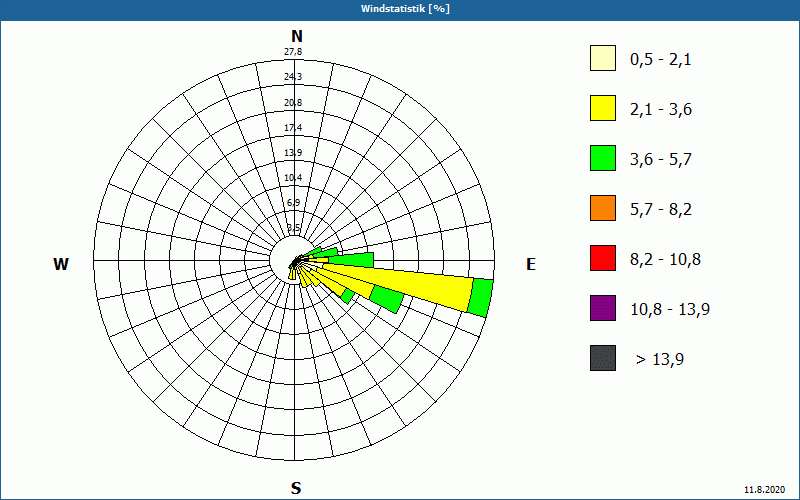Click the yellow 2,1 - 3,6 legend swatch
800x500 pixels.
pos(603,108)
